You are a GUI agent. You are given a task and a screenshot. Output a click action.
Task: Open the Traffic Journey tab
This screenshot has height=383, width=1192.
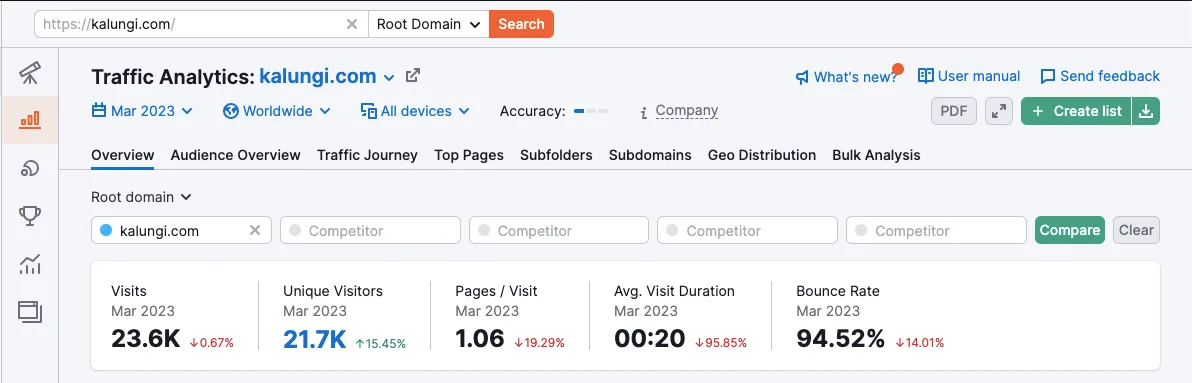(367, 155)
